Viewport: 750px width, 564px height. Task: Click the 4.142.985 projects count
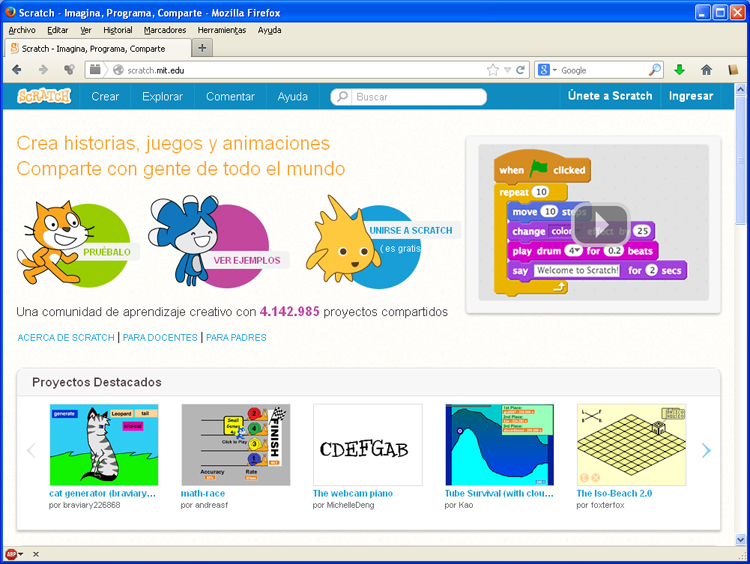tap(289, 311)
